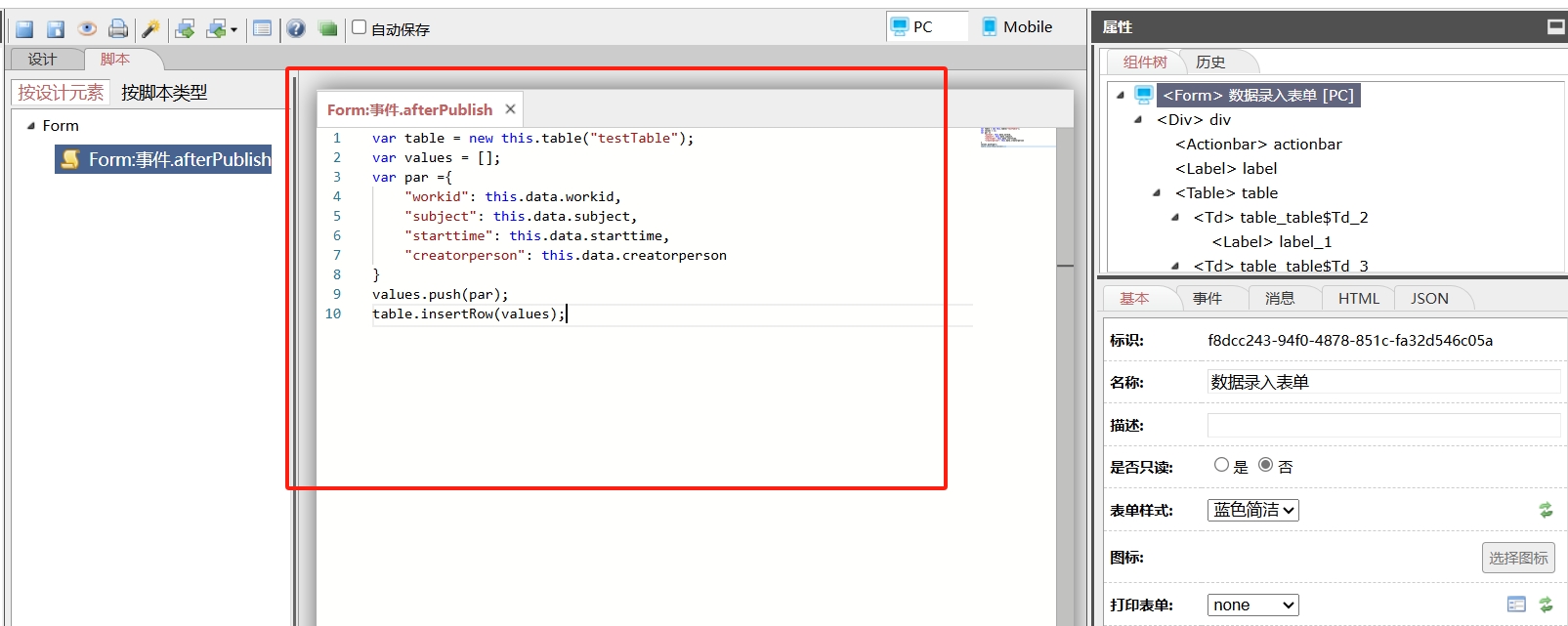
Task: Click the script icon beside Form:事件.afterPublish
Action: [x=70, y=158]
